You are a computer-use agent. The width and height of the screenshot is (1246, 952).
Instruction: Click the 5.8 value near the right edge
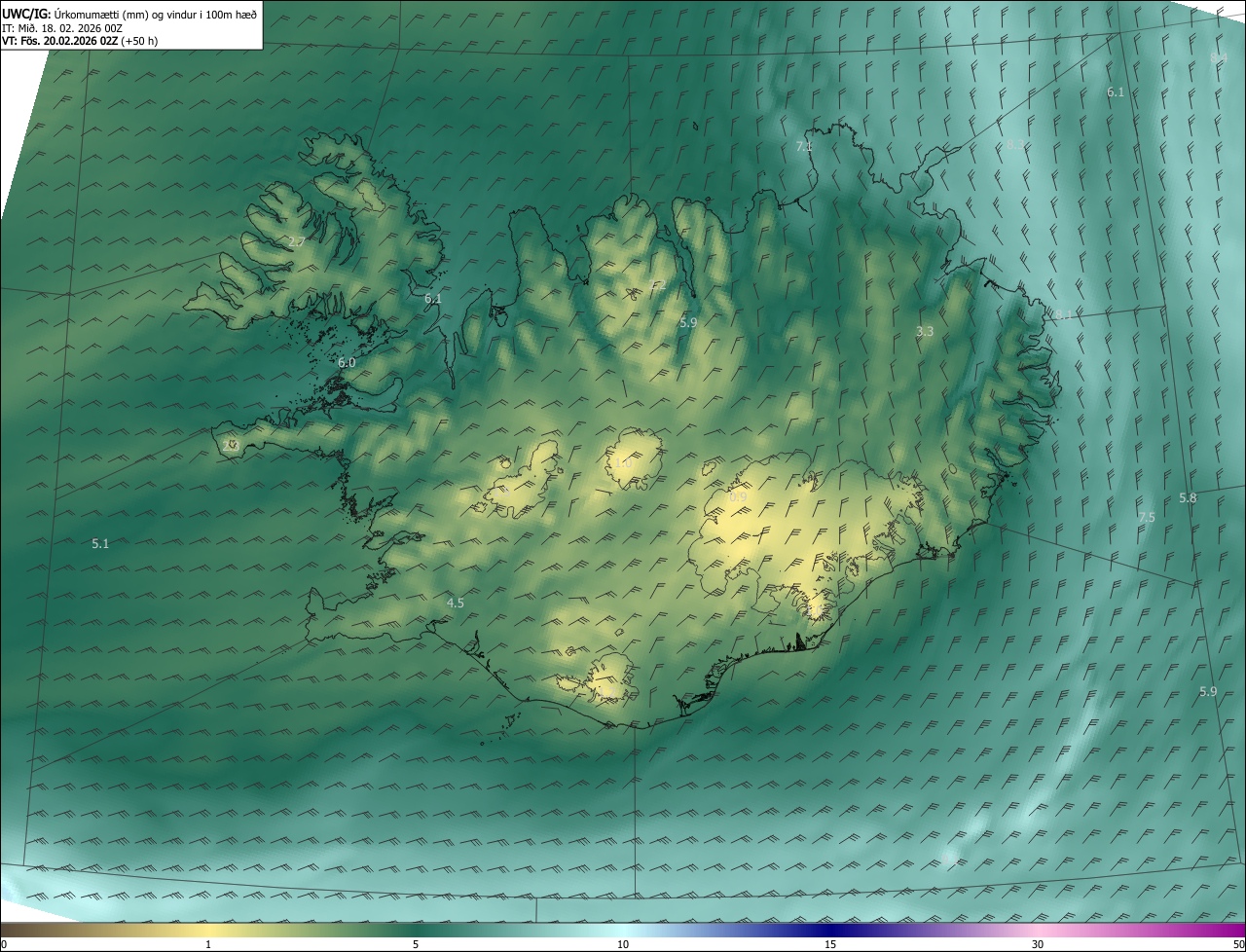tap(1188, 497)
